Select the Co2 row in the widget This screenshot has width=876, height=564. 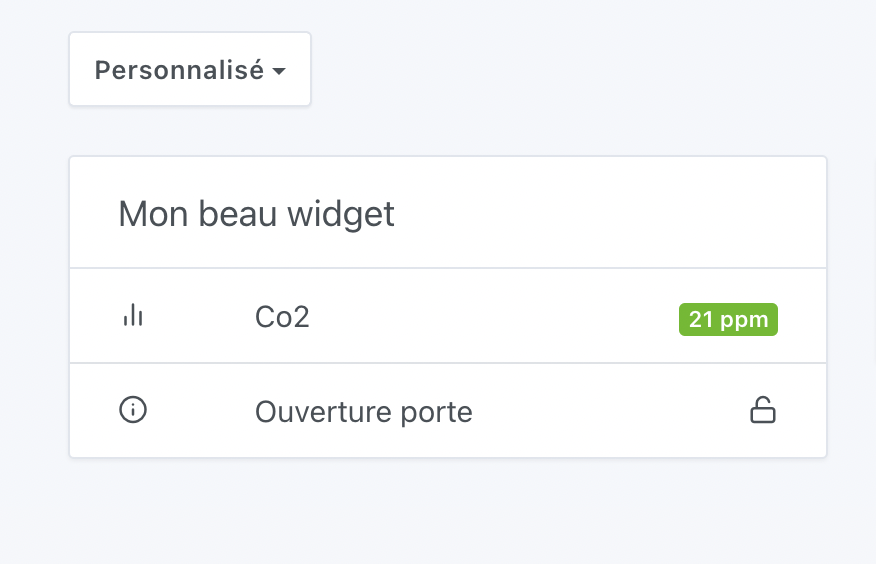click(x=448, y=316)
